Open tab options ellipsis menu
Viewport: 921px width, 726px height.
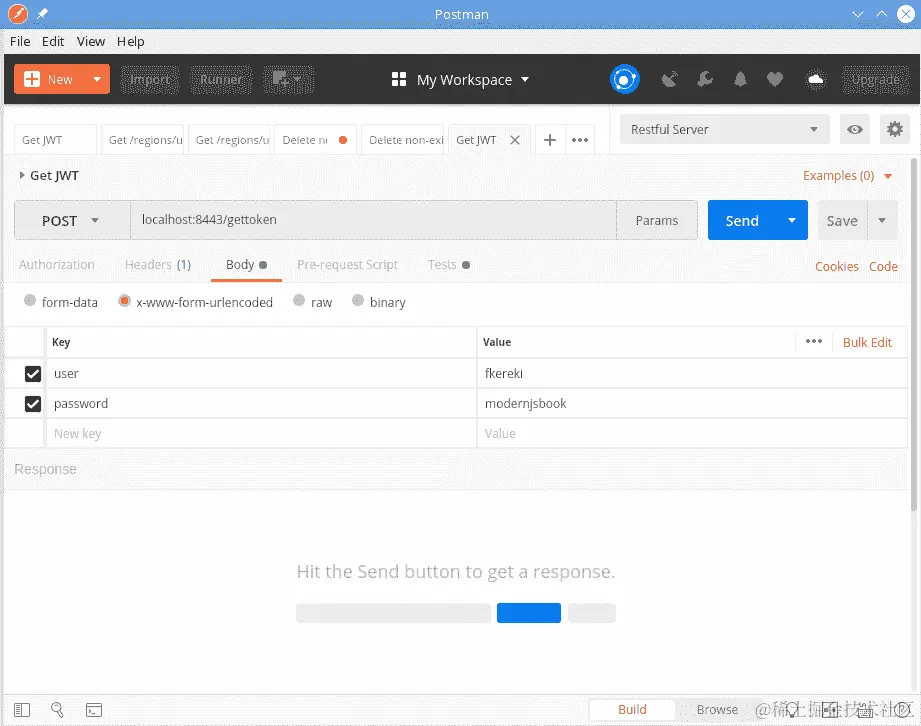pyautogui.click(x=580, y=140)
